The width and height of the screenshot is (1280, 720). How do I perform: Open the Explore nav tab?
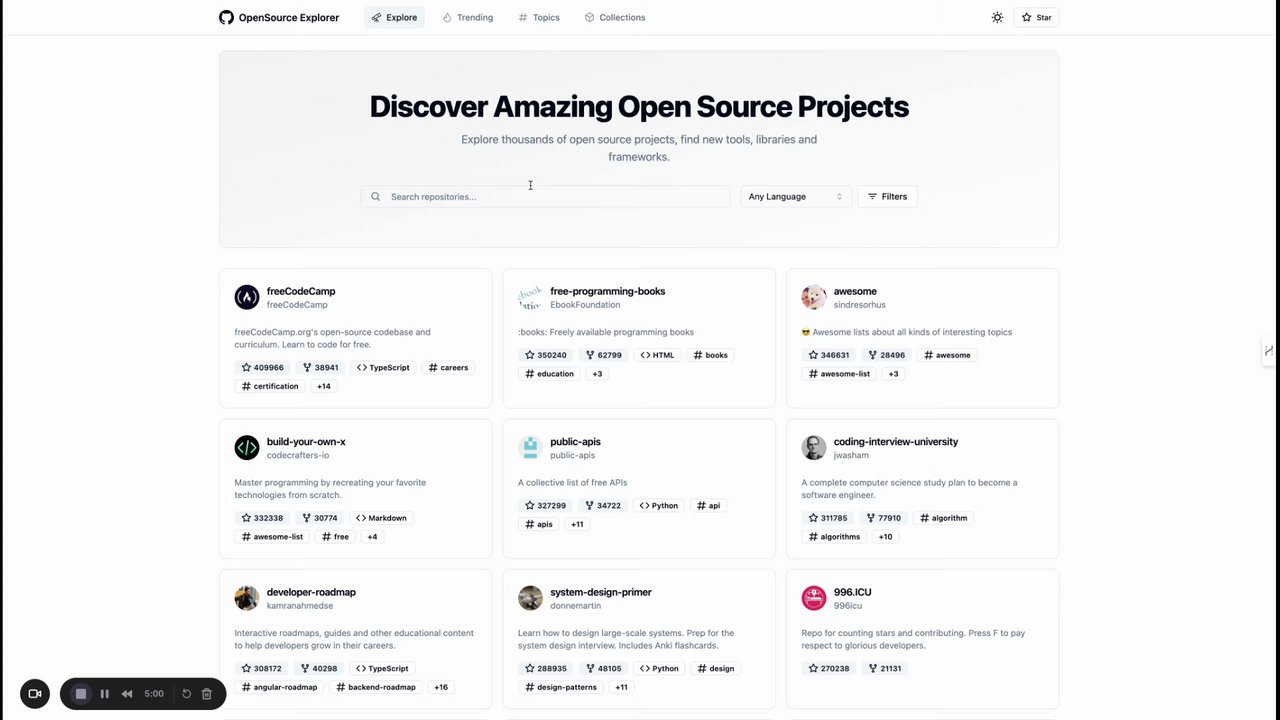point(394,17)
